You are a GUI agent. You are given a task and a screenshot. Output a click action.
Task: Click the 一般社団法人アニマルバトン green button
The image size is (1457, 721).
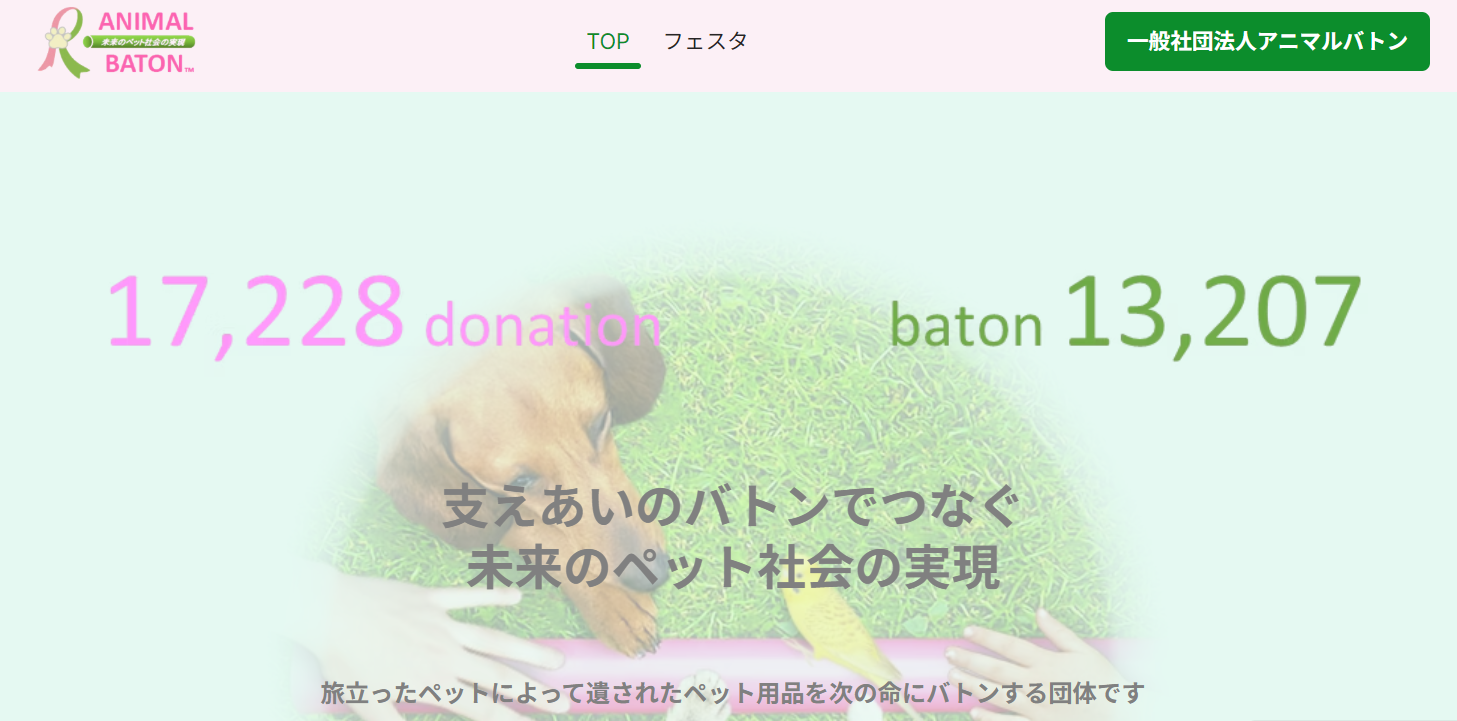[1267, 41]
